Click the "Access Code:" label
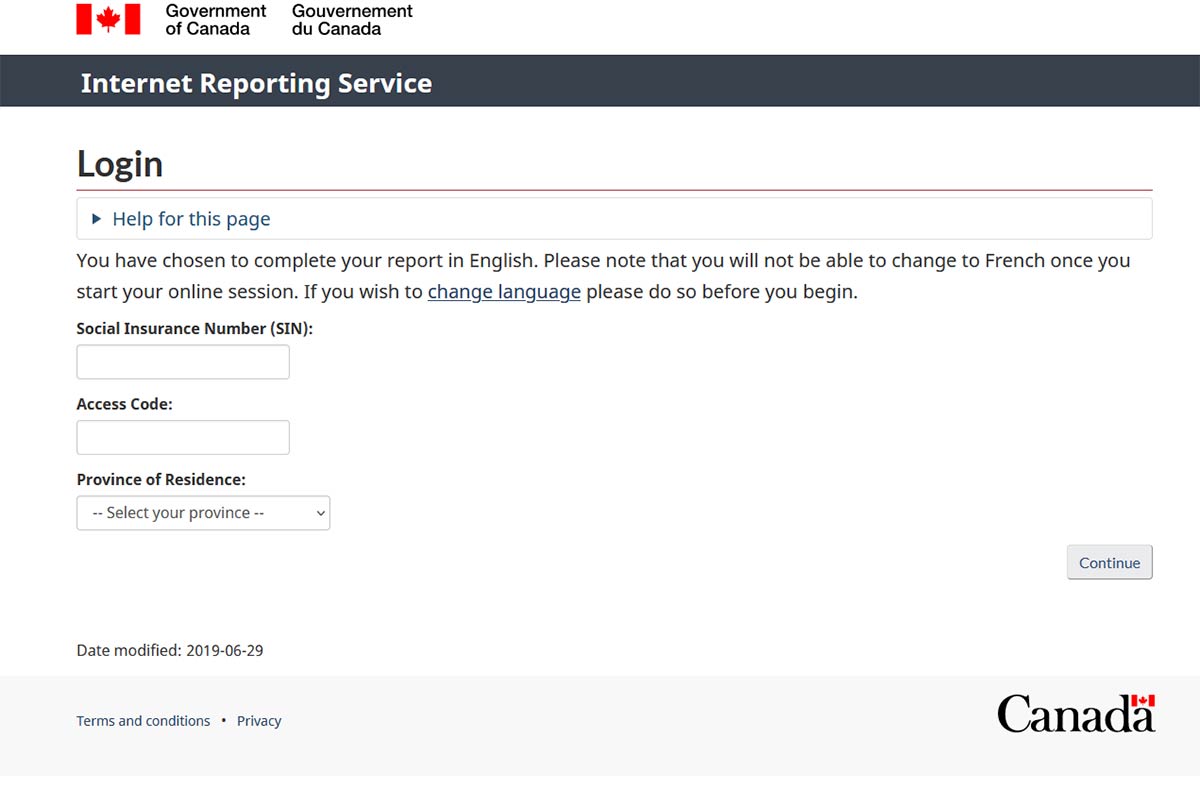 122,403
